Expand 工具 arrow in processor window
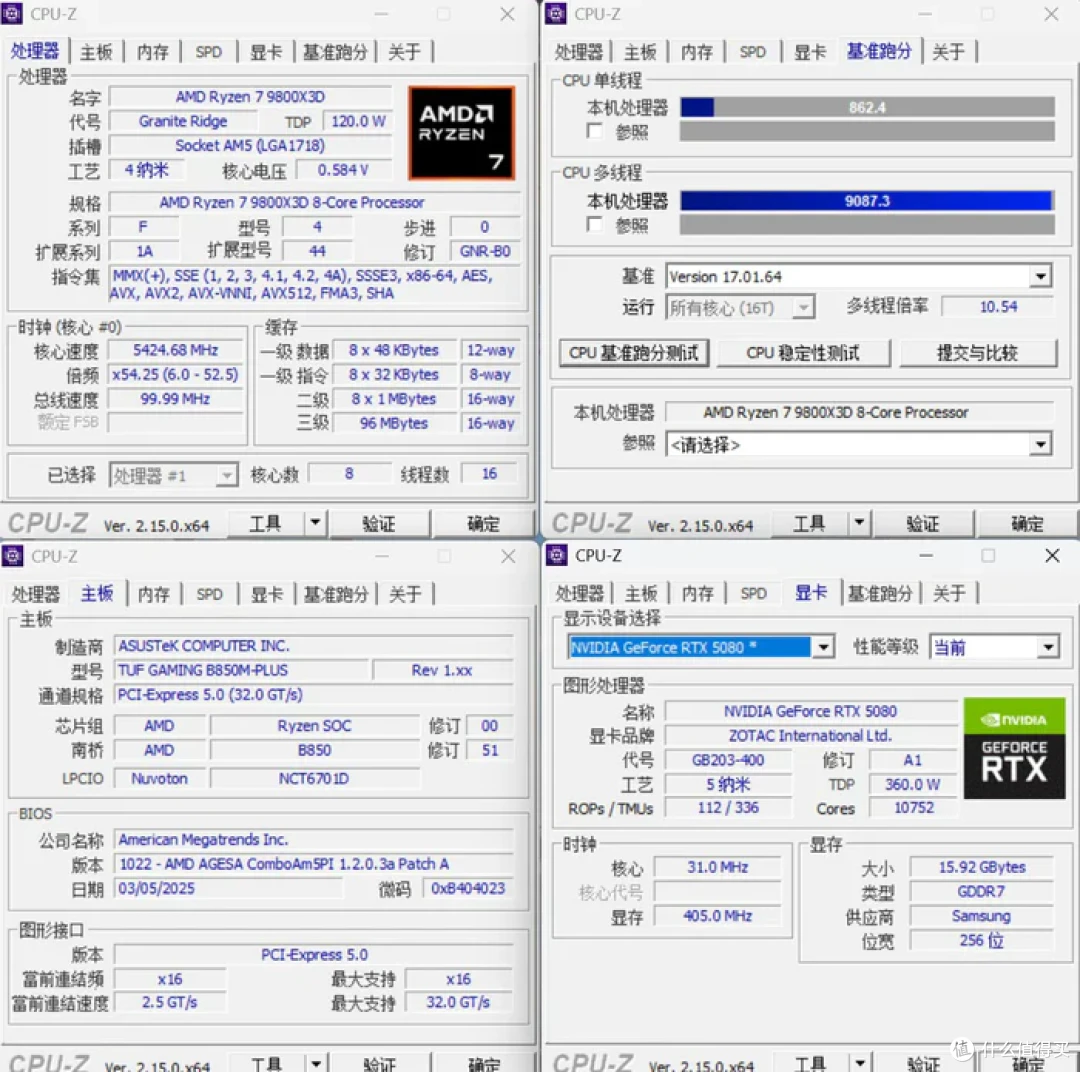This screenshot has height=1072, width=1080. (x=315, y=523)
